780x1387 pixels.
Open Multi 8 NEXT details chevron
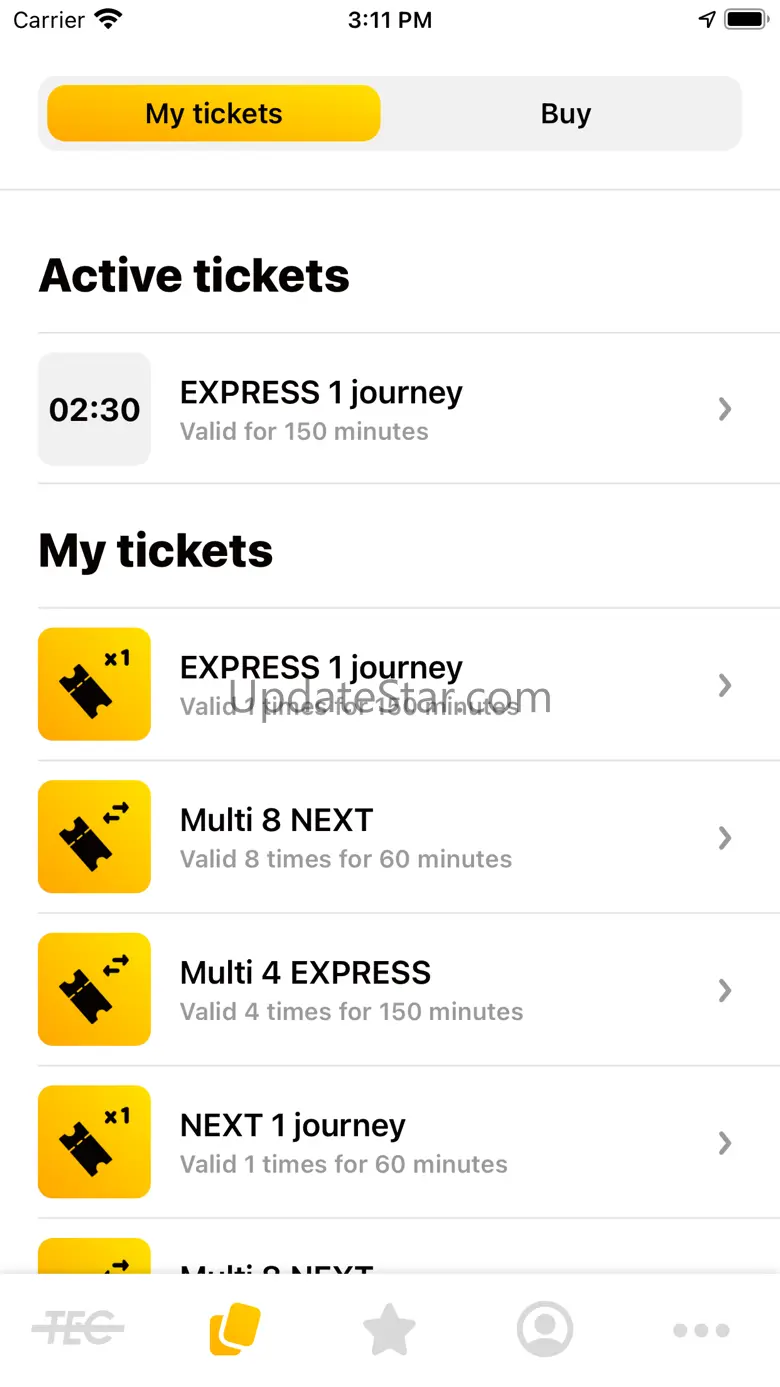point(726,838)
